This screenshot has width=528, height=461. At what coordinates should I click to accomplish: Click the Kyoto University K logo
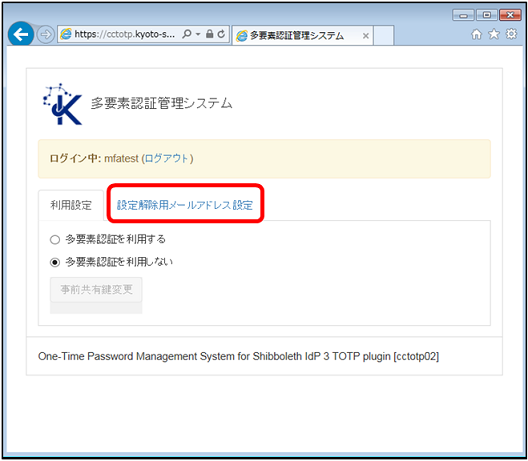tap(62, 104)
